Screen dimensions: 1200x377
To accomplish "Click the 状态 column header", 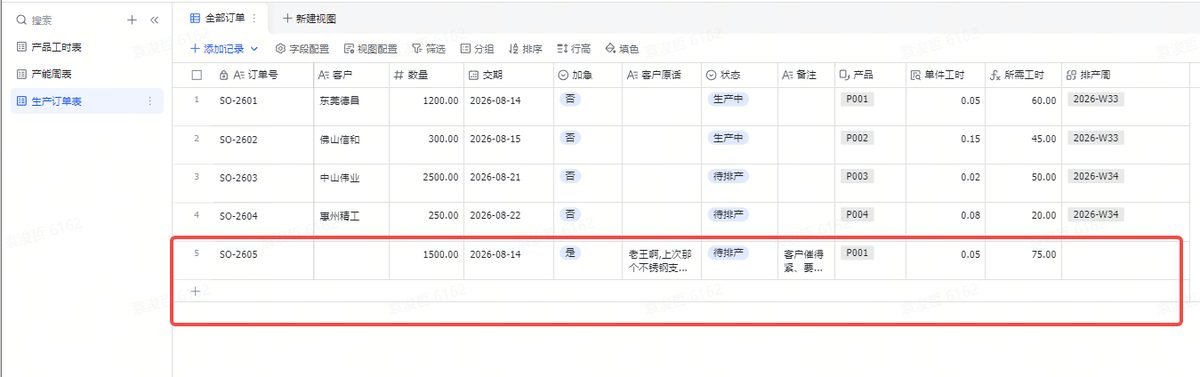I will (x=739, y=75).
